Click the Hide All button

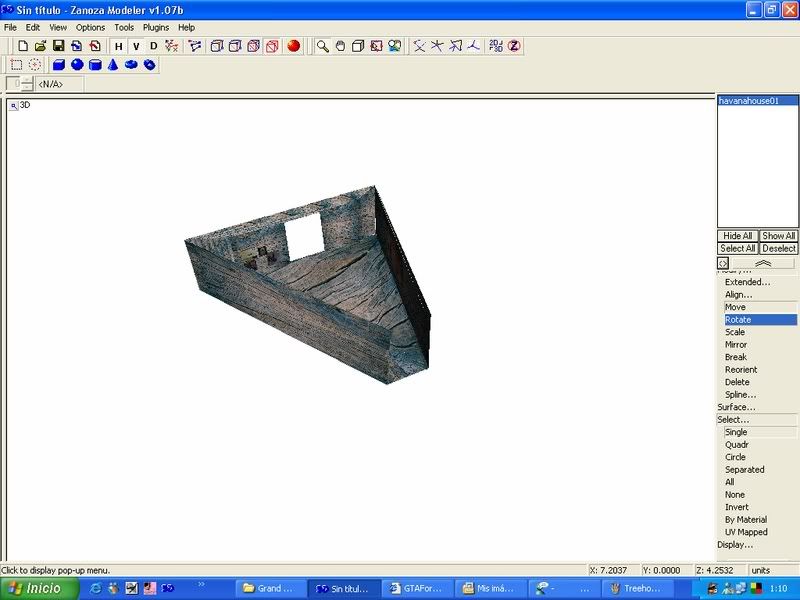pos(738,236)
